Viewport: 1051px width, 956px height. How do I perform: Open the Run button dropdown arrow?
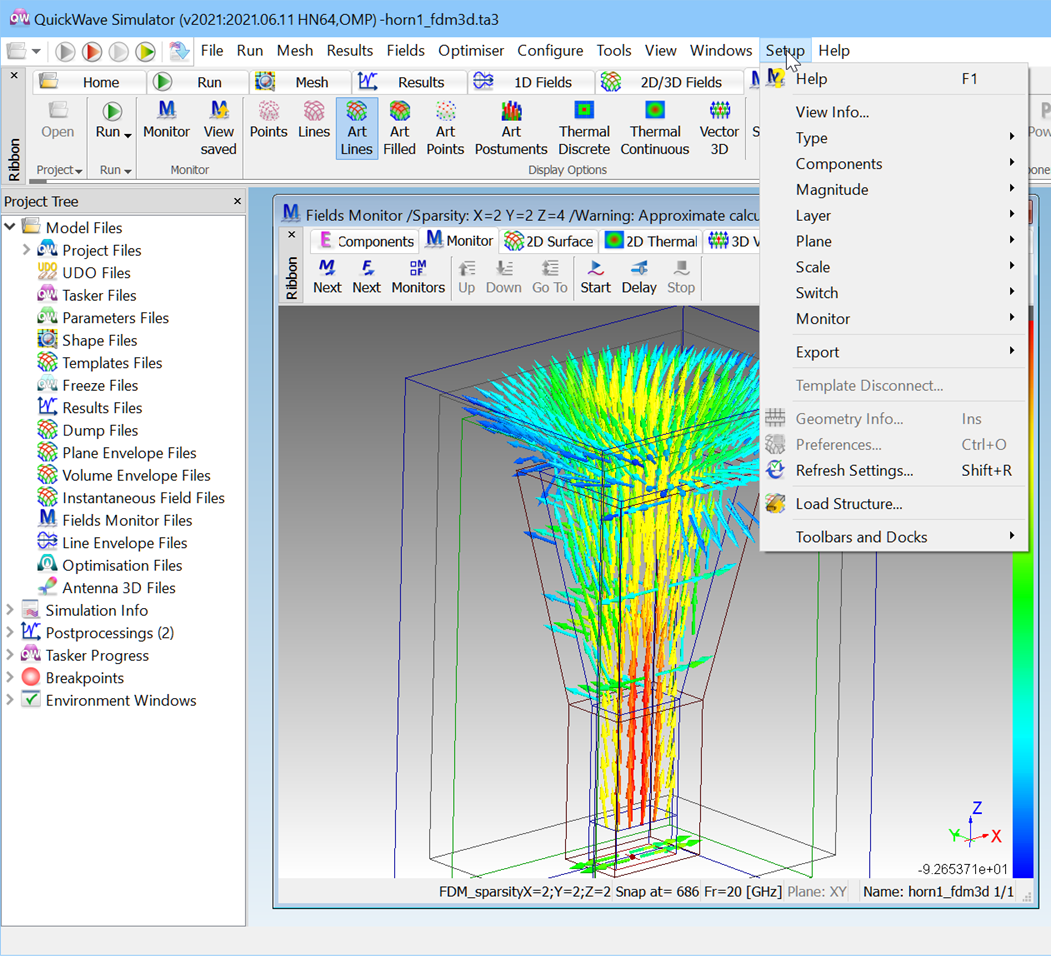(x=127, y=135)
